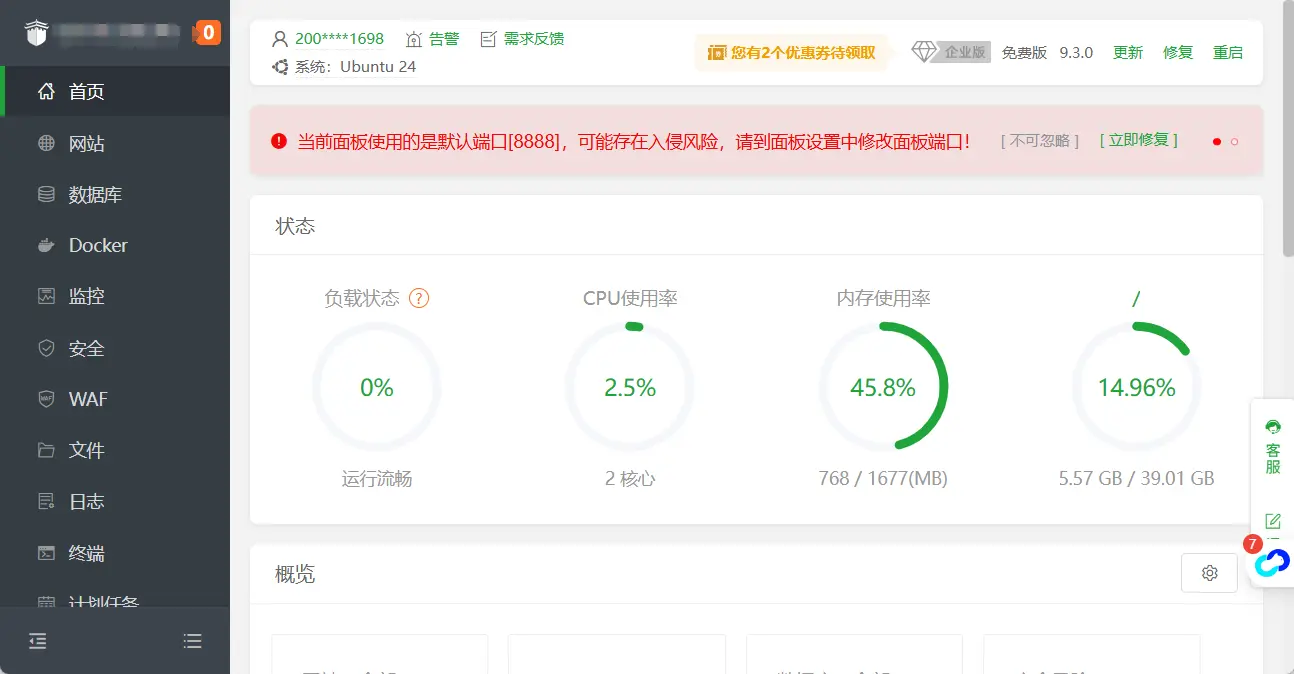Claim coupons via 您有2个优惠券待领取 banner

click(792, 52)
